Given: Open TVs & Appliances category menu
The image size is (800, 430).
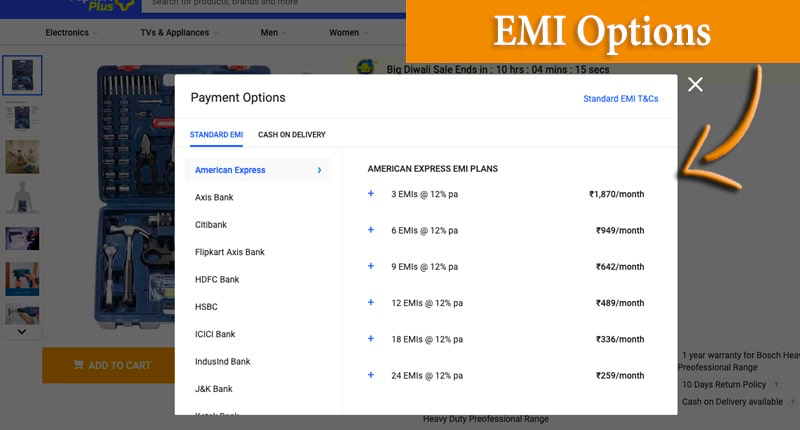Looking at the screenshot, I should tap(179, 33).
